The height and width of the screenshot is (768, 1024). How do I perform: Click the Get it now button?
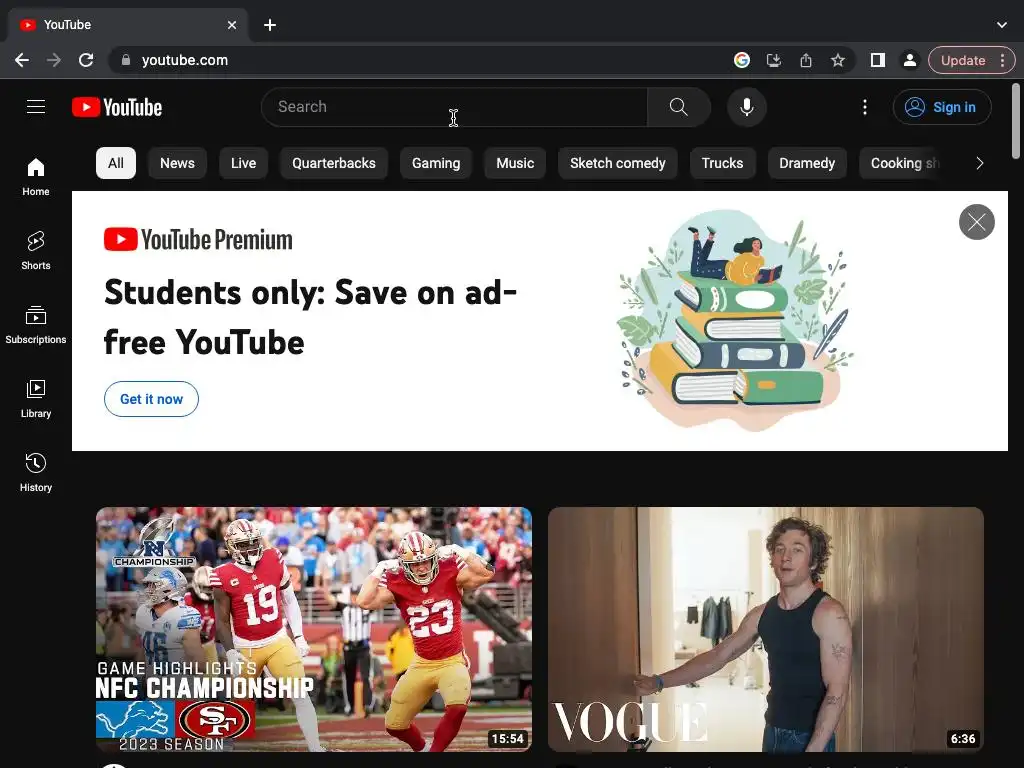152,399
